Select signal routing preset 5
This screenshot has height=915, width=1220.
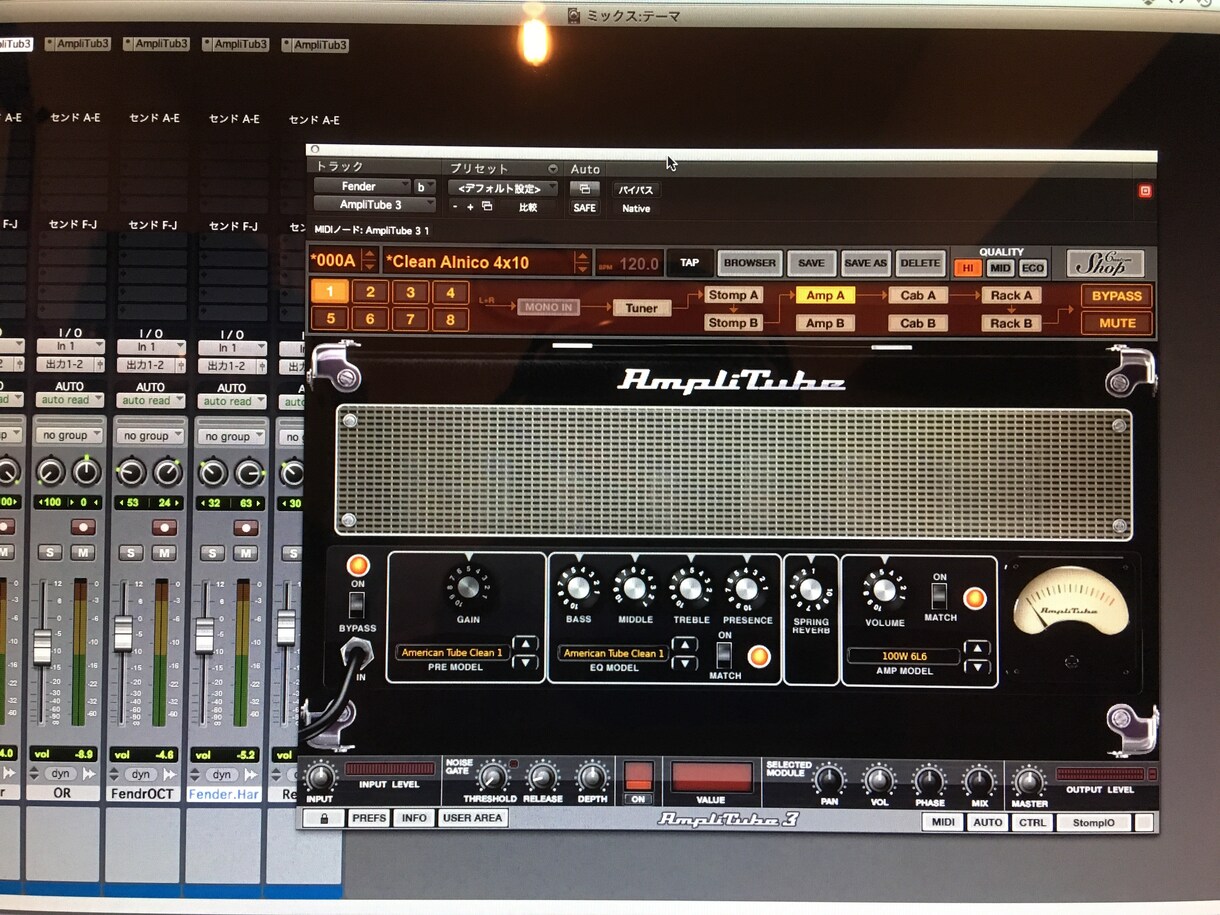coord(330,320)
